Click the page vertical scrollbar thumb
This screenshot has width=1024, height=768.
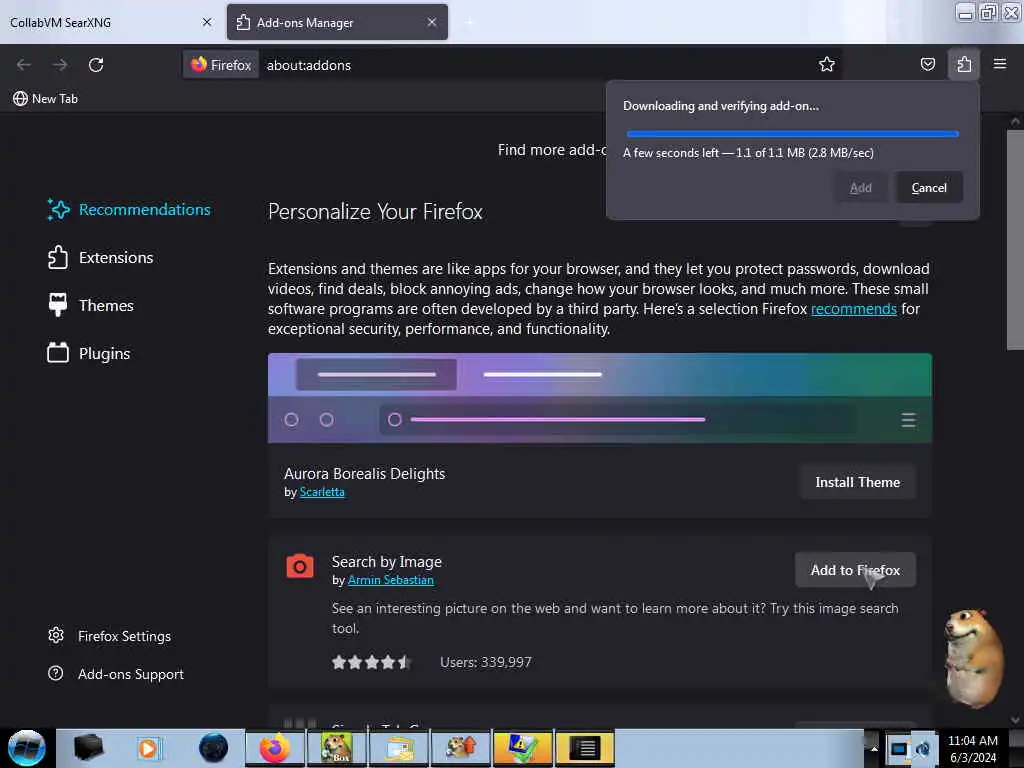tap(1015, 240)
